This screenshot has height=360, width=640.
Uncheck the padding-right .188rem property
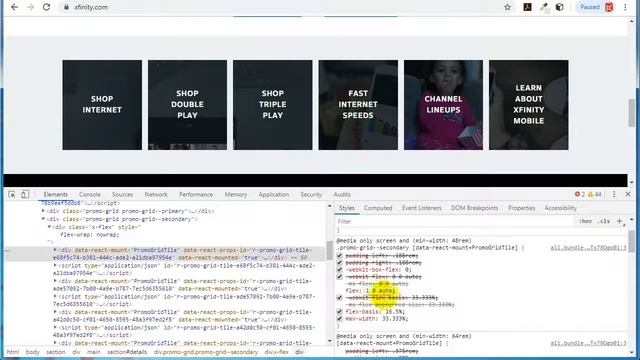(339, 262)
